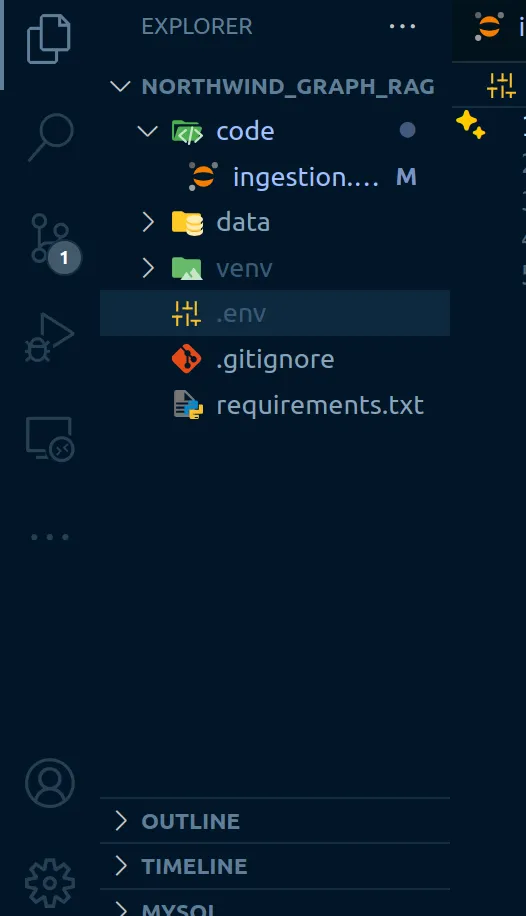This screenshot has height=916, width=526.
Task: Select the .env file
Action: (x=275, y=314)
